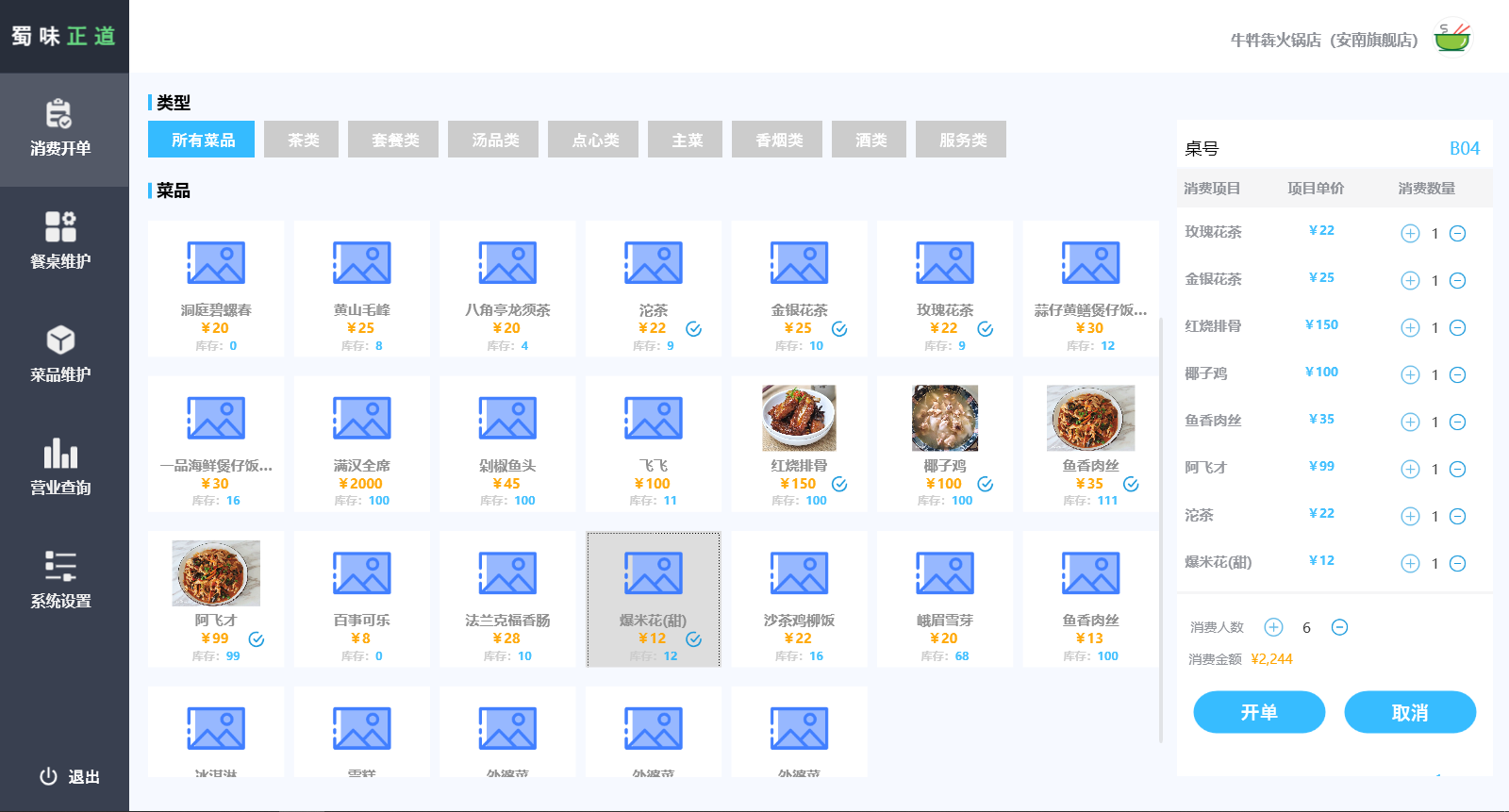Select the 沙茶鸡柳饭 dish card
The height and width of the screenshot is (812, 1509).
coord(799,599)
